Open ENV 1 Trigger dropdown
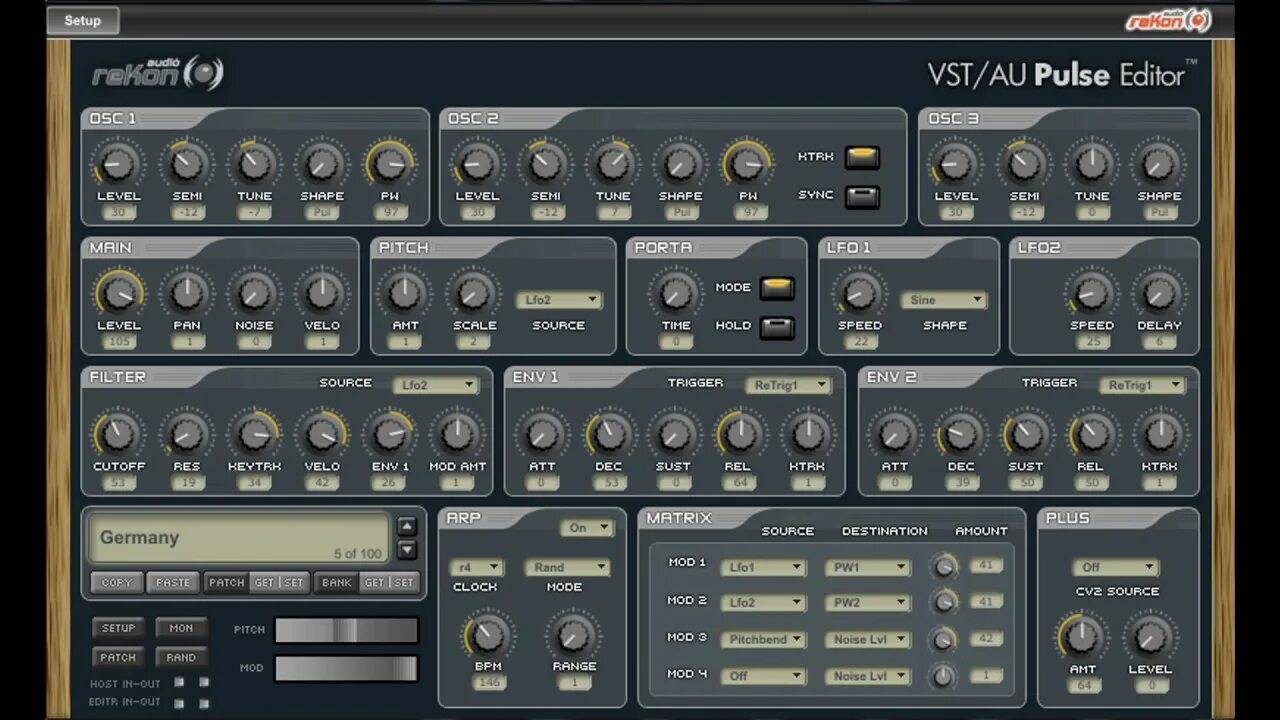 788,385
